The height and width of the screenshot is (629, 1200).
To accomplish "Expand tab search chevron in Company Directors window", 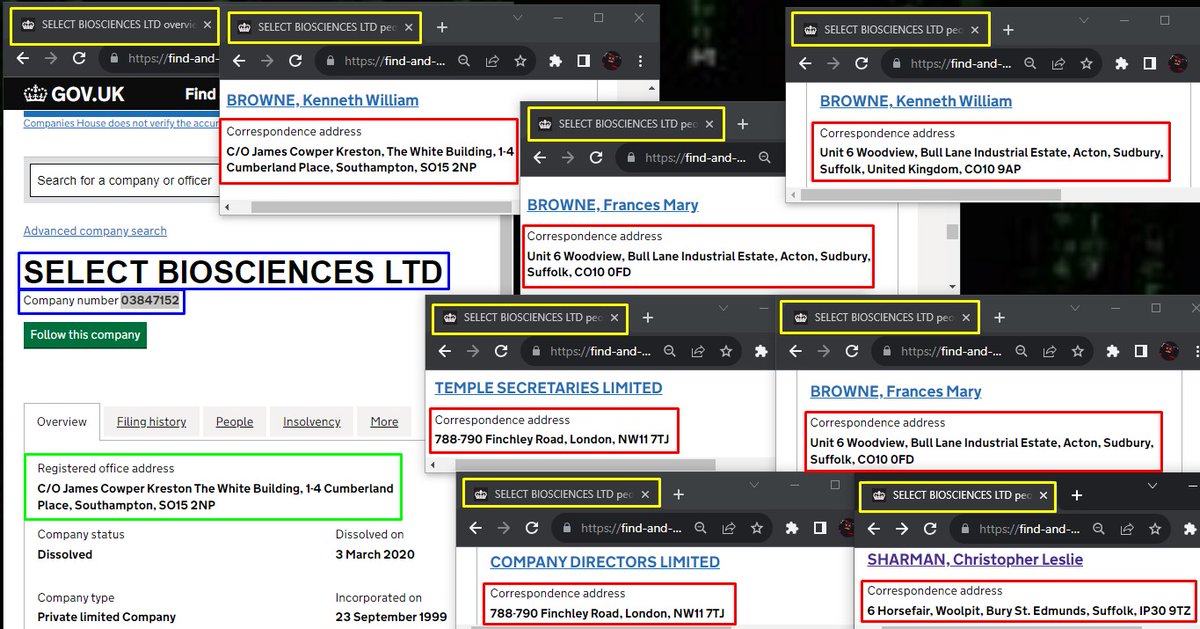I will pyautogui.click(x=756, y=484).
